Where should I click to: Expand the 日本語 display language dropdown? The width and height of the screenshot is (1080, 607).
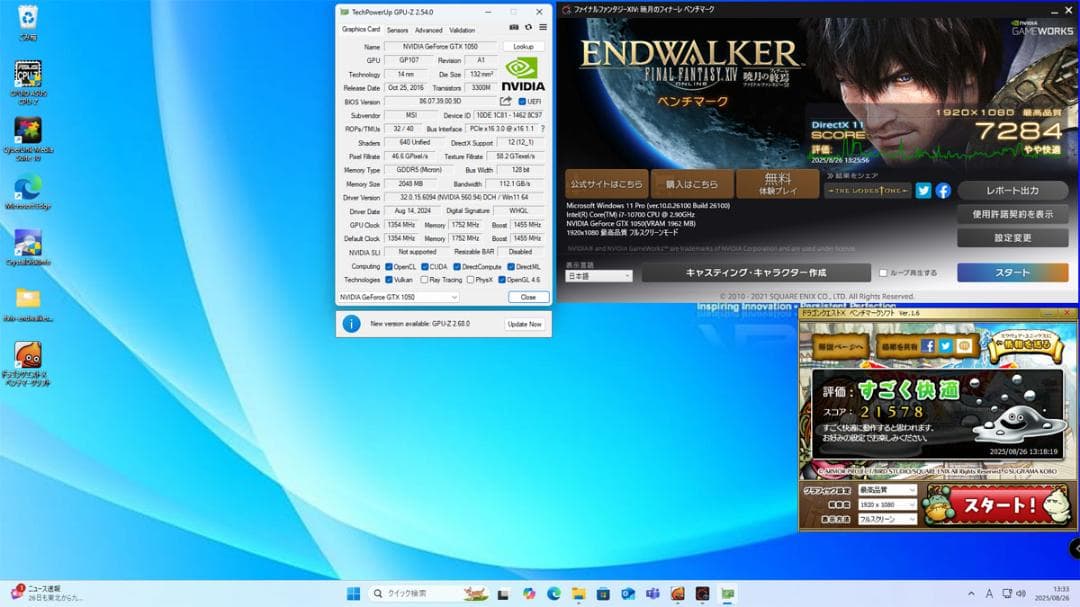[x=598, y=276]
